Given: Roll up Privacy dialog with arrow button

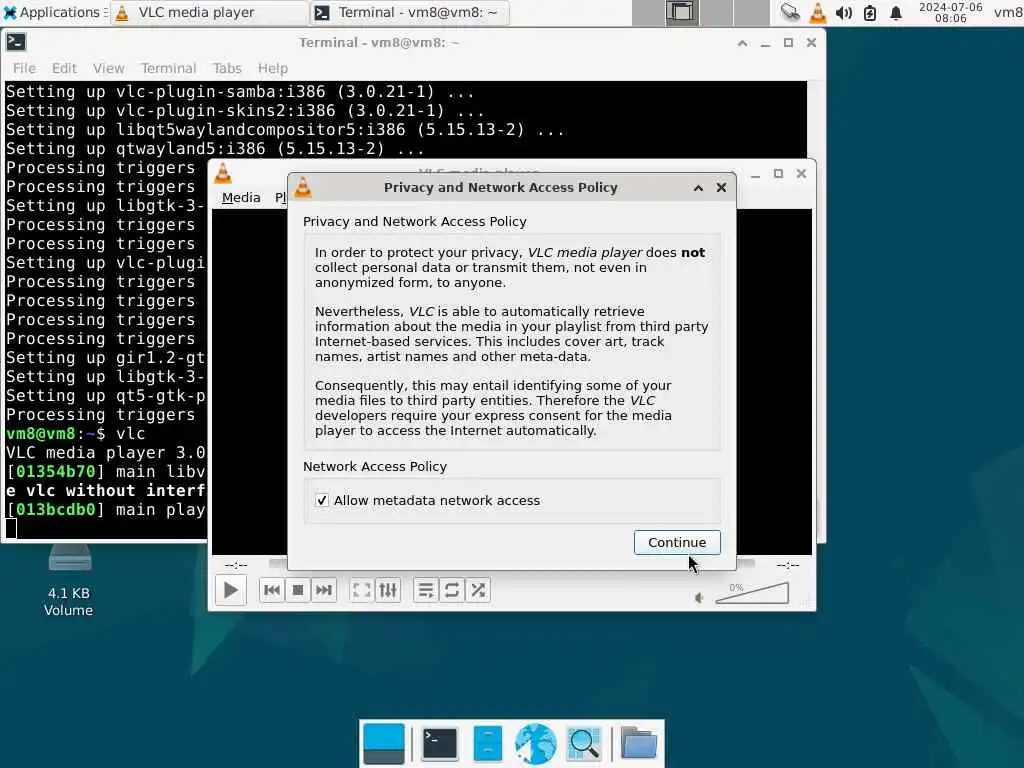Looking at the screenshot, I should (698, 188).
